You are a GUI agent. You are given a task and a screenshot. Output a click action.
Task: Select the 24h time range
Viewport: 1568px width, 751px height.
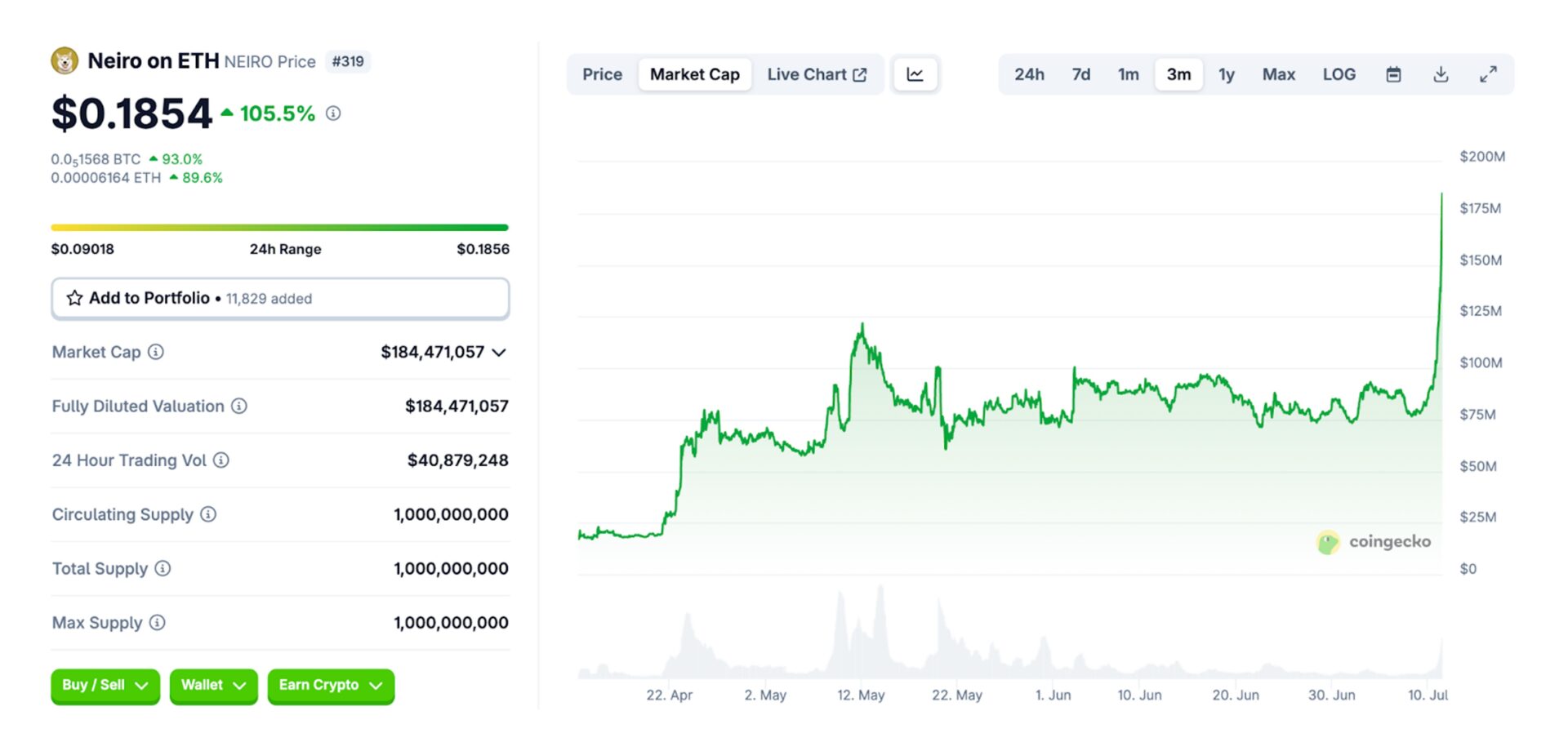(x=1030, y=74)
